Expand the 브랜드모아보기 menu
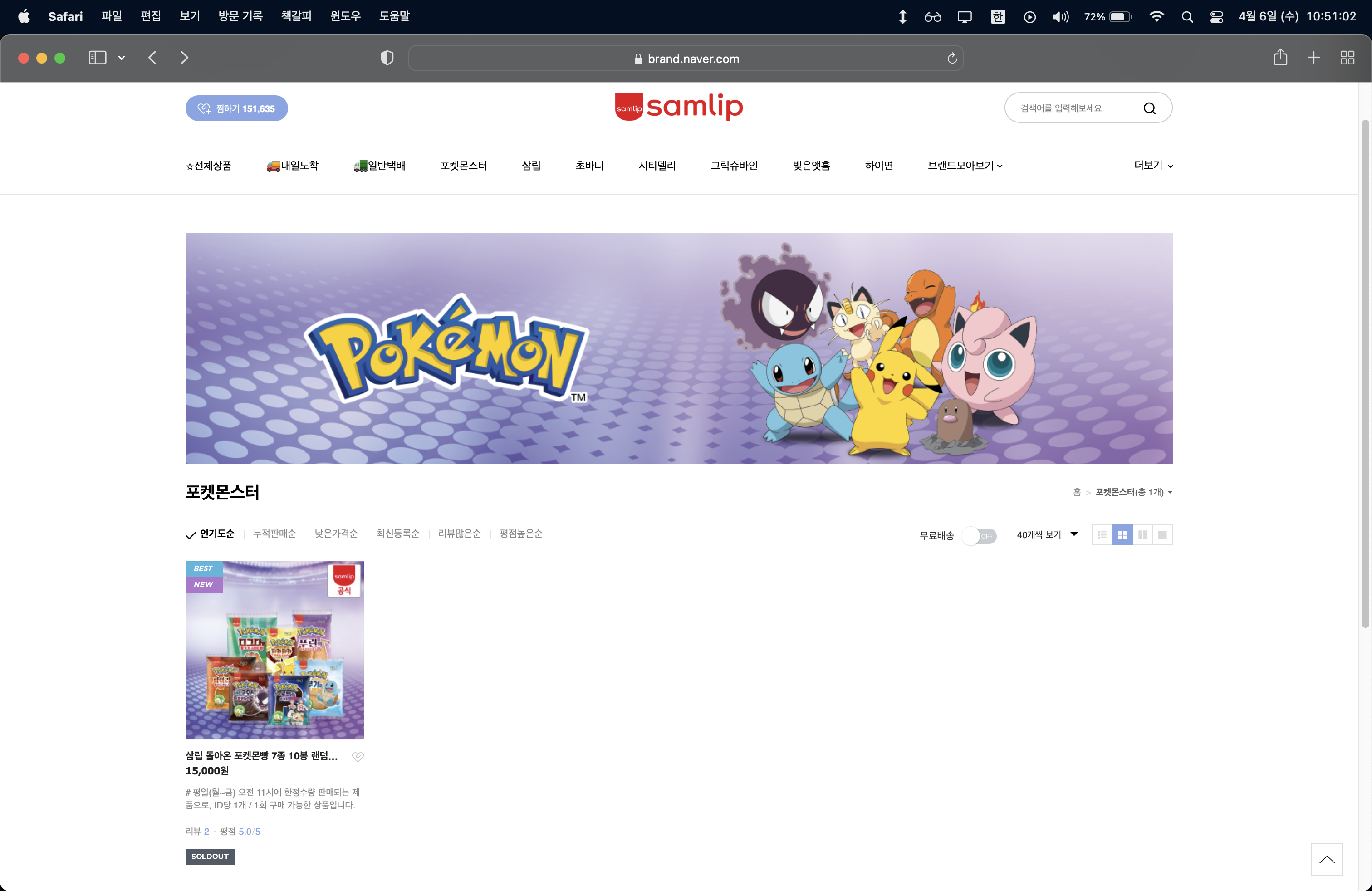 [x=965, y=166]
